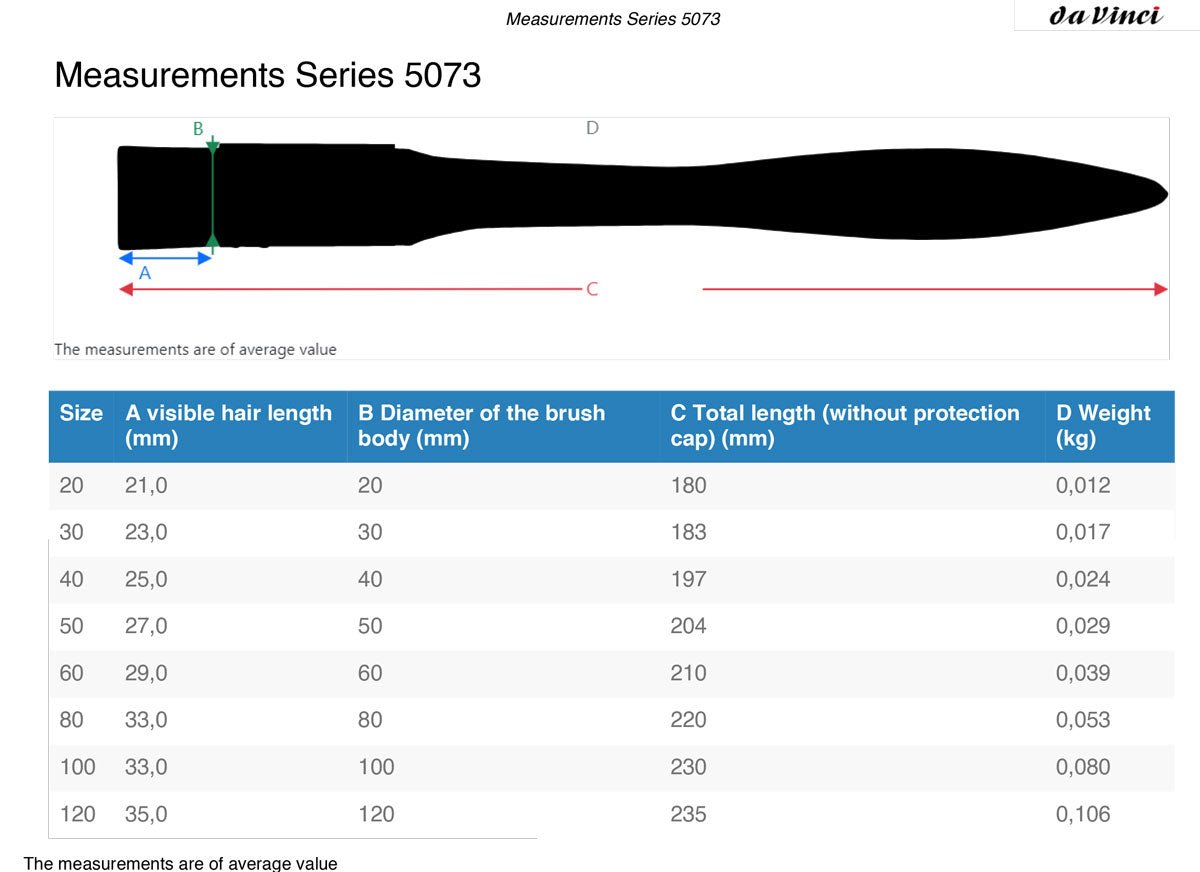Click the B Diameter of the brush body header
1200x872 pixels.
click(x=481, y=426)
